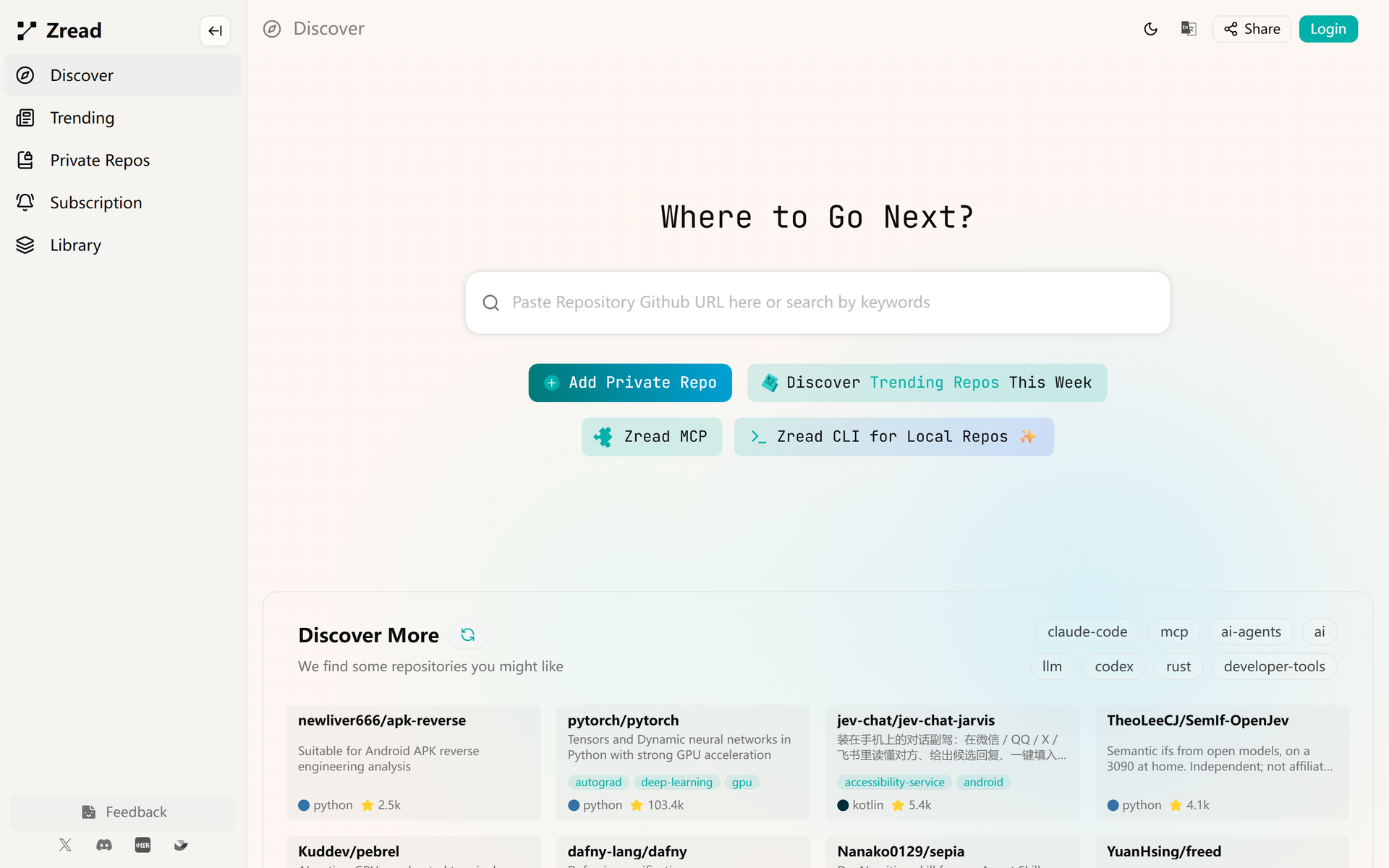The height and width of the screenshot is (868, 1389).
Task: Open the icon next to Discord
Action: (x=143, y=845)
